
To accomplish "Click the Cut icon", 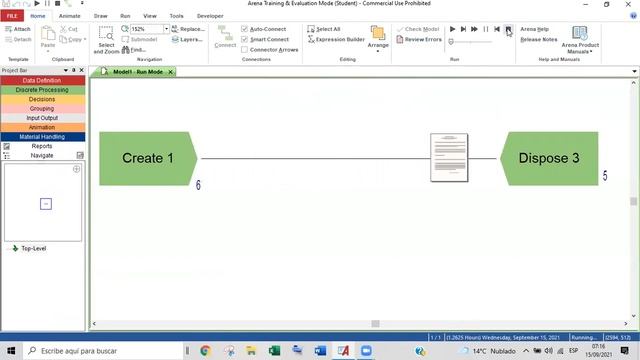I will (x=63, y=29).
